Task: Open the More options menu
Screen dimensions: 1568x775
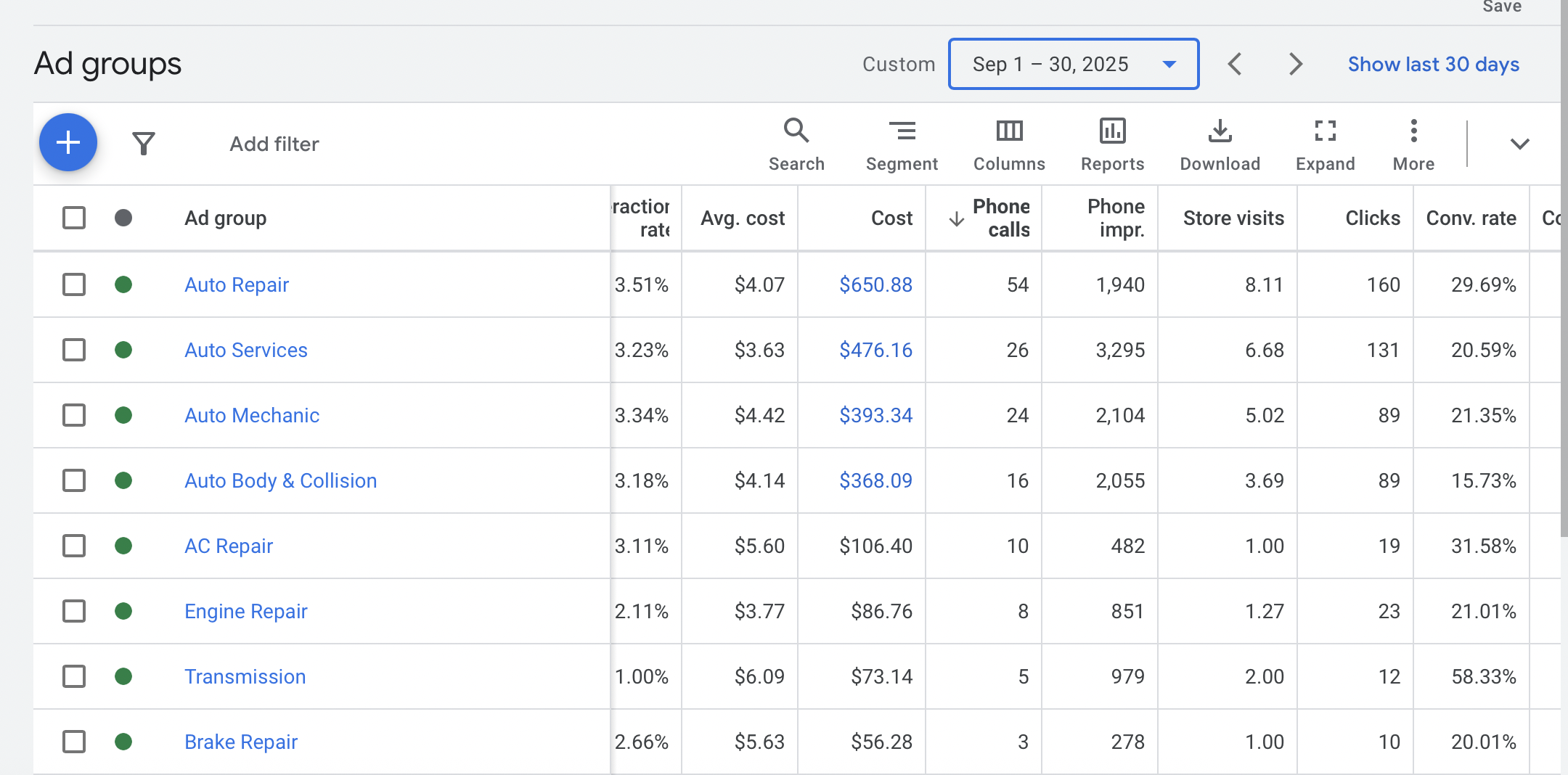Action: (x=1412, y=142)
